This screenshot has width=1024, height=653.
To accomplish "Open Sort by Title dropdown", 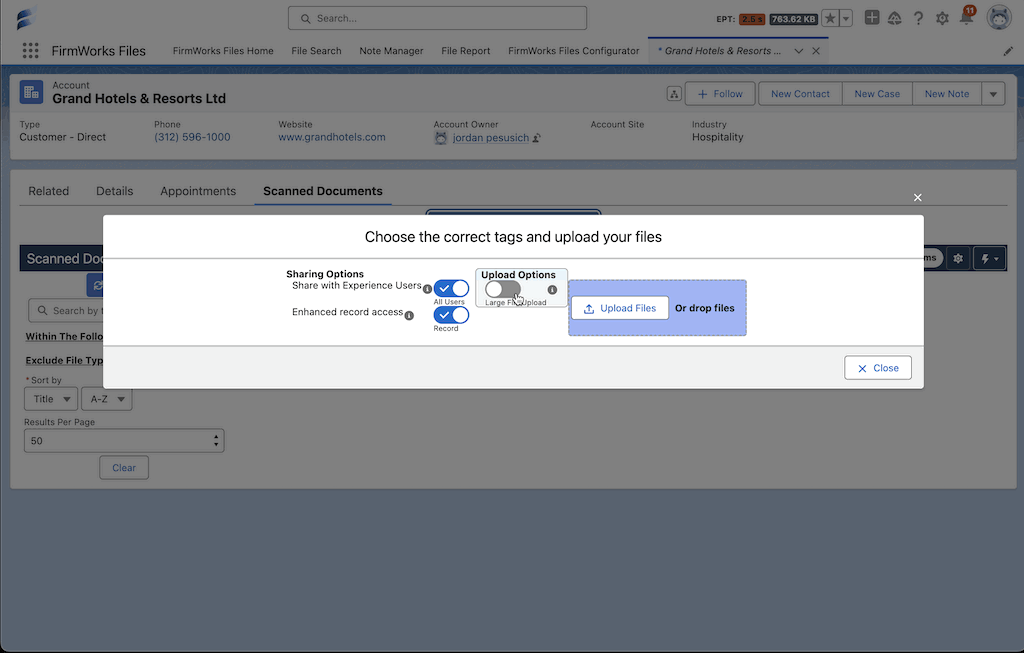I will tap(51, 399).
